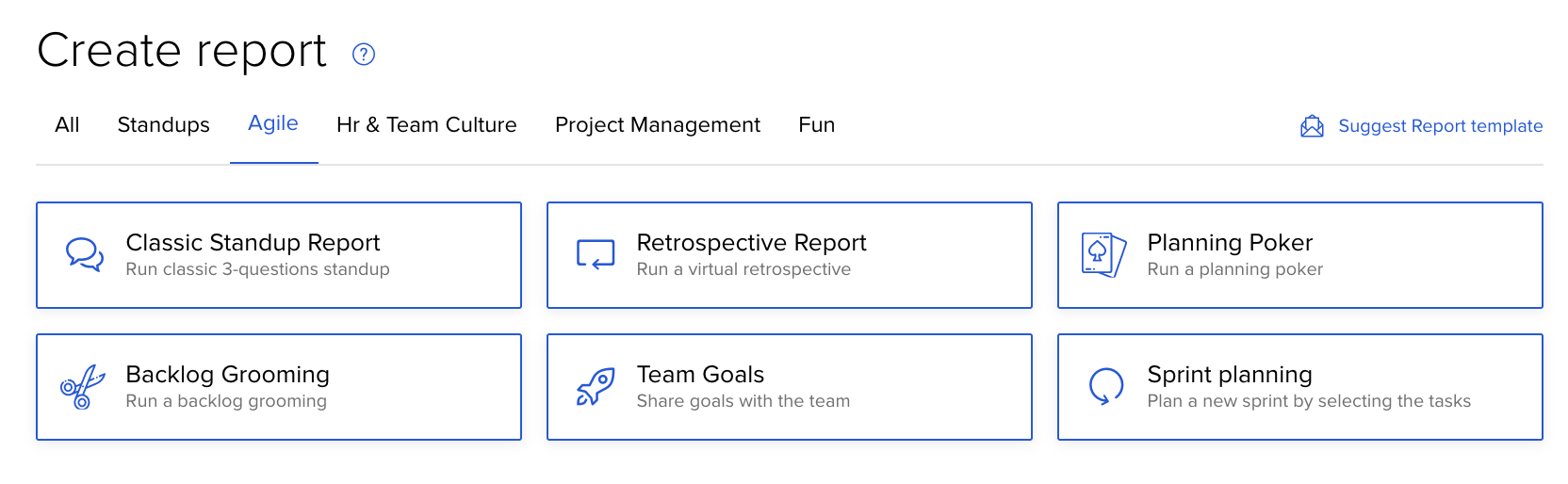Choose the Classic Standup Report title
Image resolution: width=1568 pixels, height=484 pixels.
pos(253,243)
